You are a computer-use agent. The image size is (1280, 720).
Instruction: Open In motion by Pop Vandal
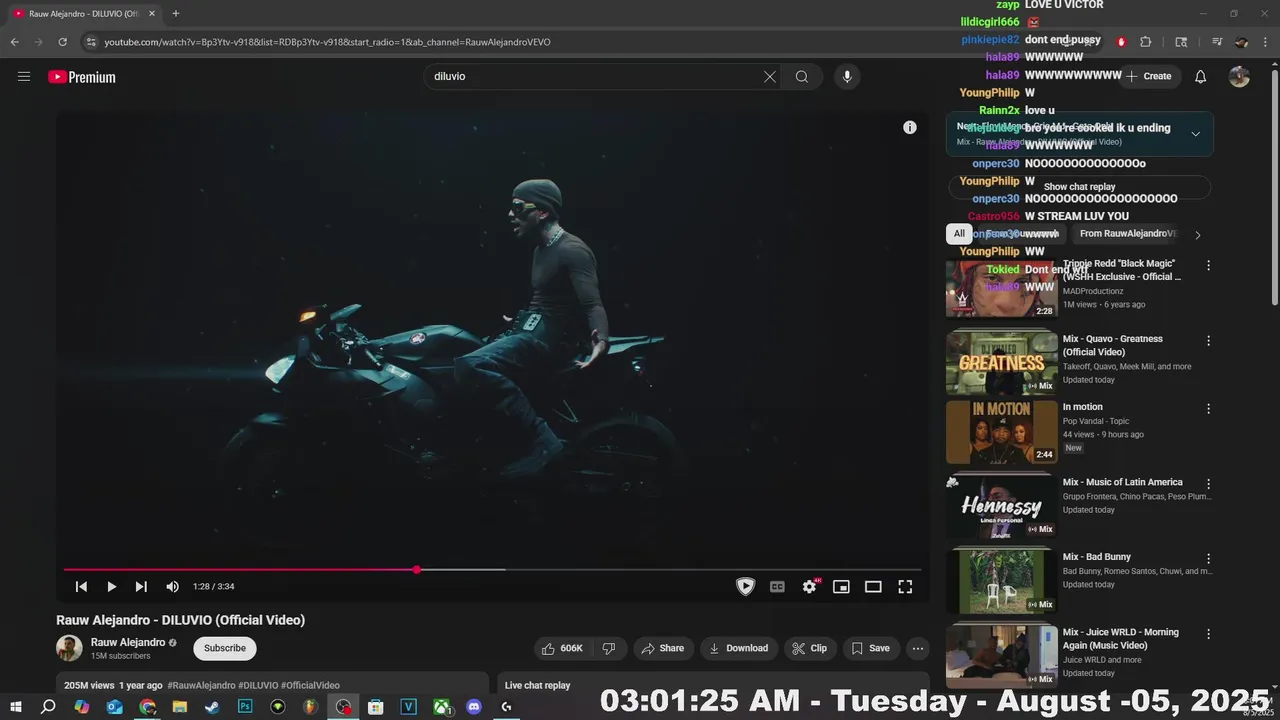coord(1083,407)
